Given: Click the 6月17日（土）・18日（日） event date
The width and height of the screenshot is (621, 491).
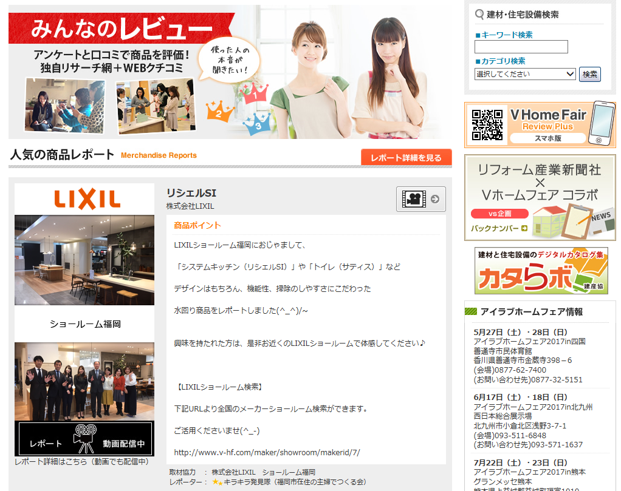Looking at the screenshot, I should click(x=520, y=397).
